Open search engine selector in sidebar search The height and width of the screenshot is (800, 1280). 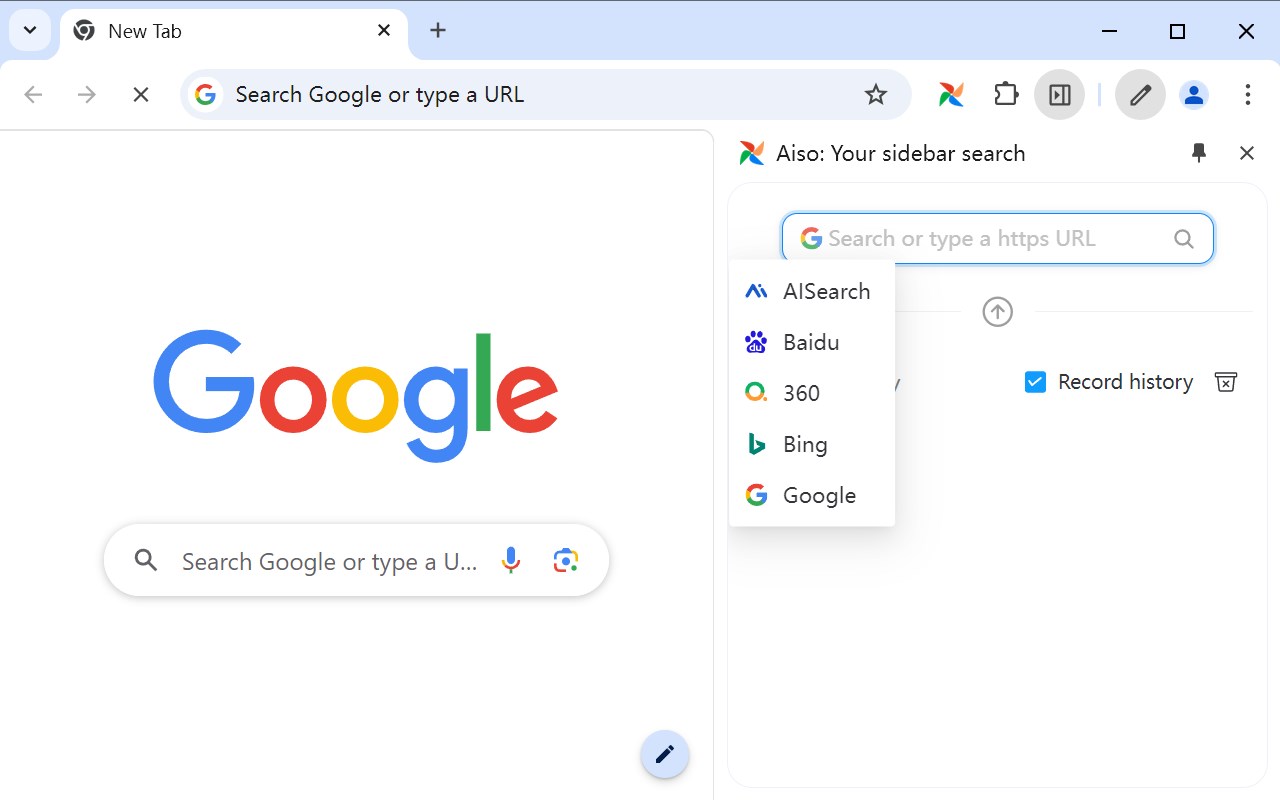click(x=811, y=239)
